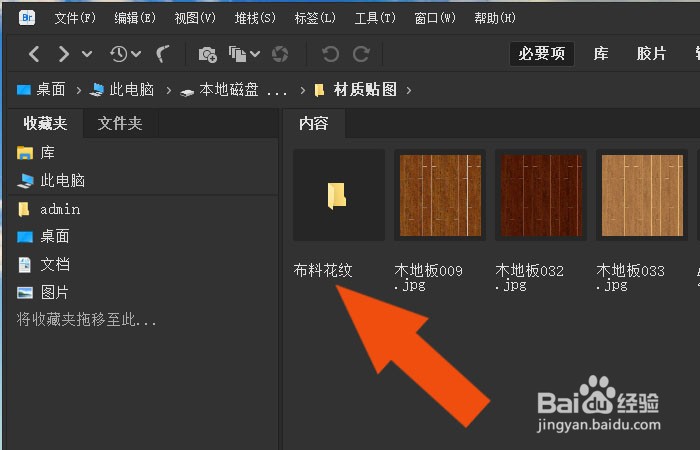Open the 堆栈(S) menu
The height and width of the screenshot is (450, 700).
tap(255, 18)
